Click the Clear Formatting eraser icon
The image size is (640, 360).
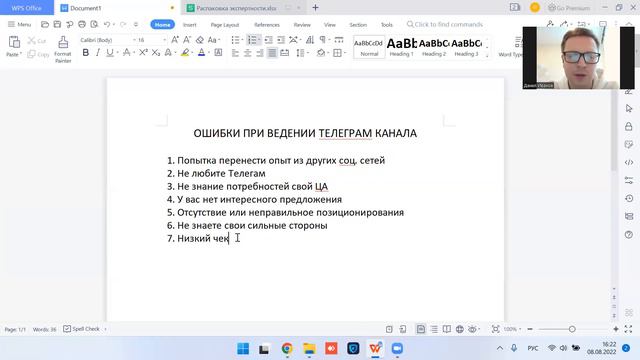tap(200, 40)
